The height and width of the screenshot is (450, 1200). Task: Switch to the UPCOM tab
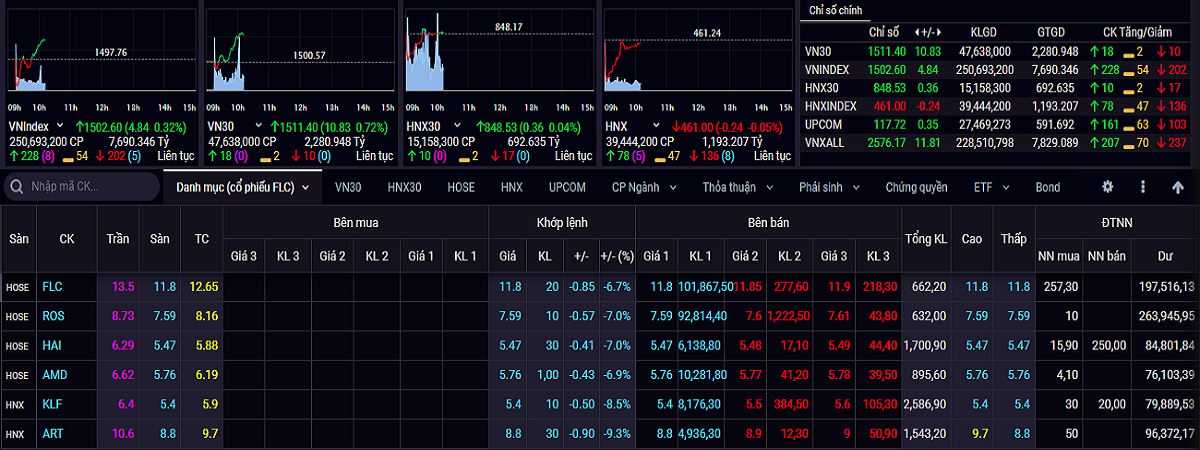569,187
